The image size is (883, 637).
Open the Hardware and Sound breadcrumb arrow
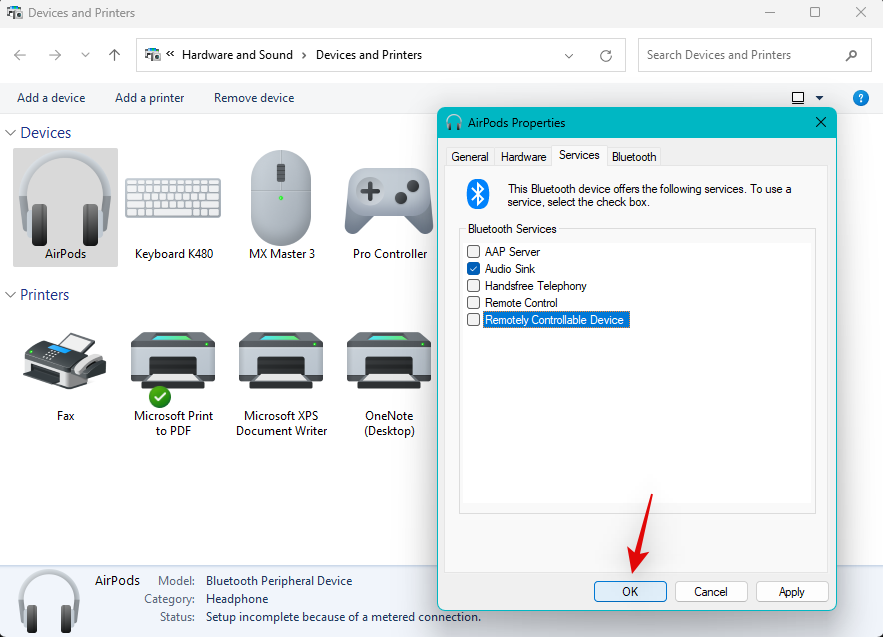pos(304,55)
